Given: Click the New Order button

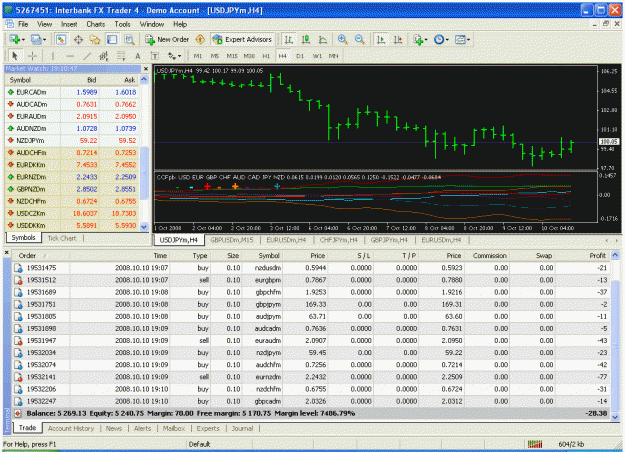Looking at the screenshot, I should click(167, 39).
